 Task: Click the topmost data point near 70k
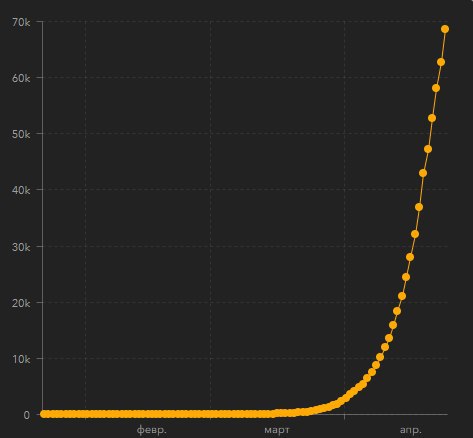[x=445, y=29]
